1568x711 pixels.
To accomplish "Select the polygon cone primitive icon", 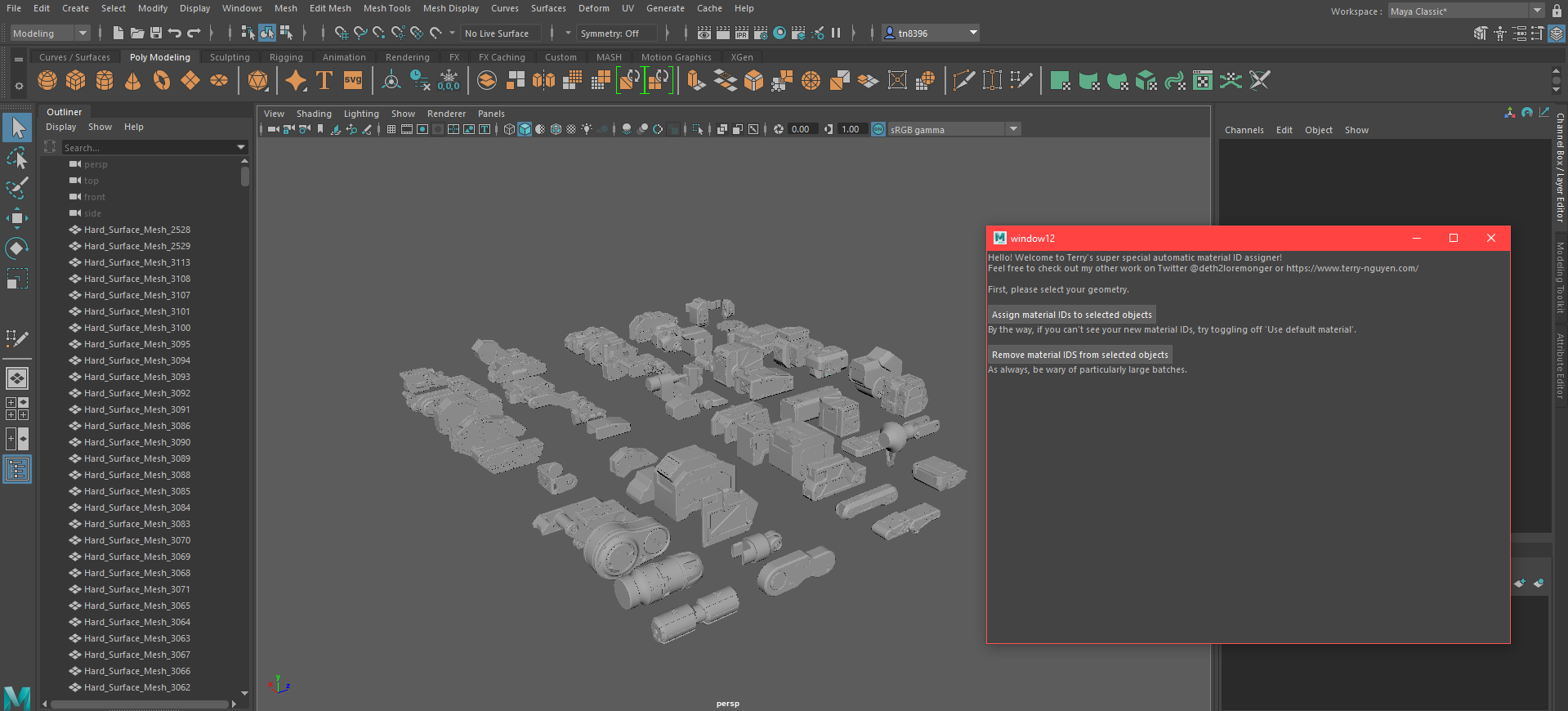I will (132, 80).
